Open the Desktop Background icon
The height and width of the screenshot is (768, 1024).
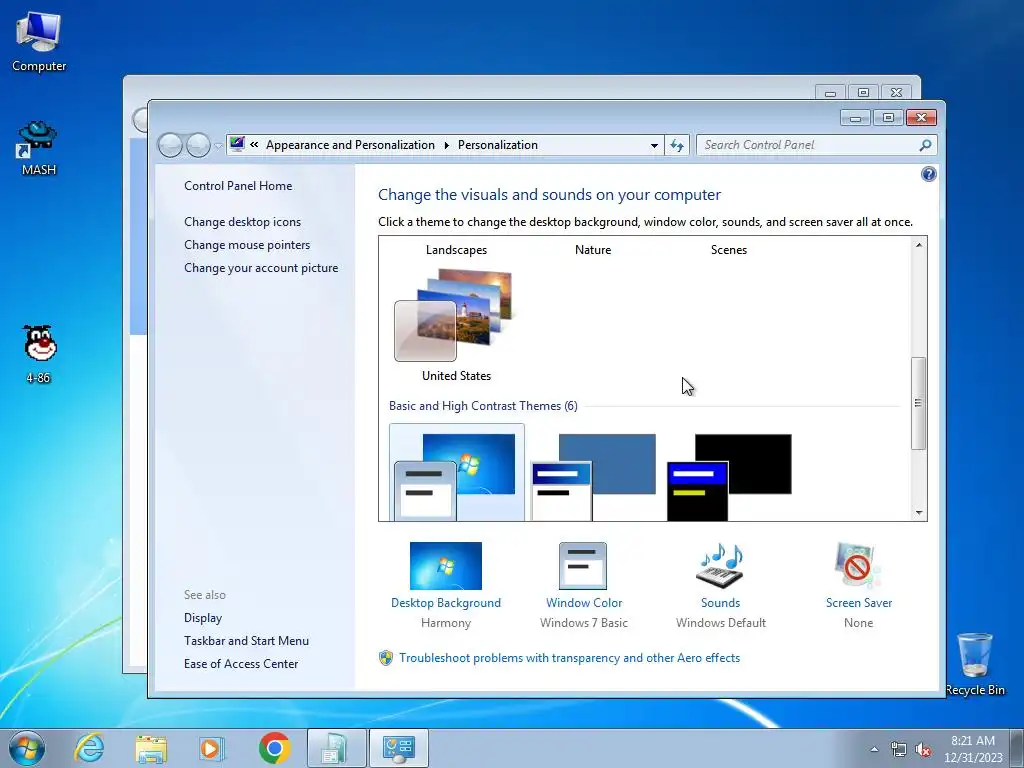coord(445,566)
